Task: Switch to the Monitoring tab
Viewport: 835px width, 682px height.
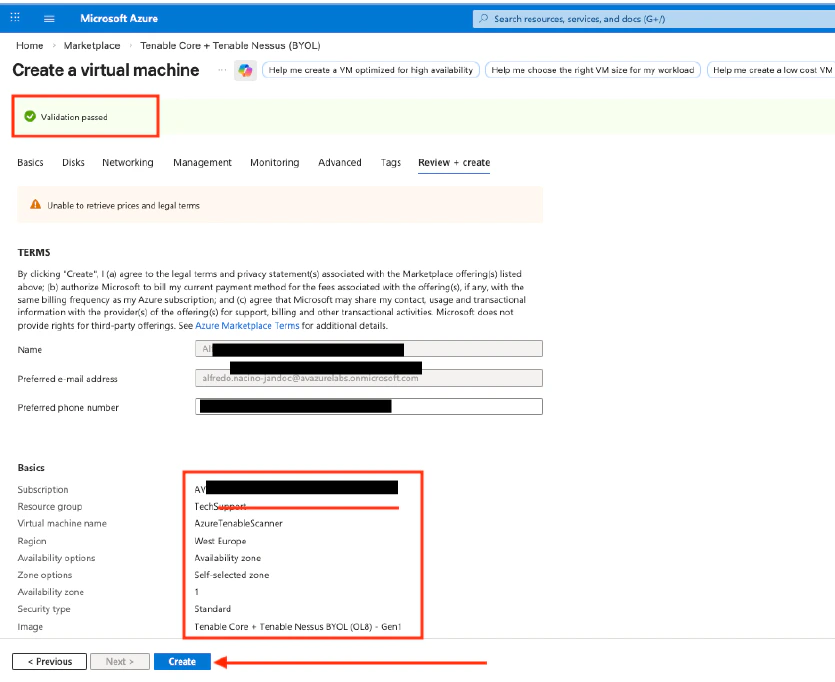Action: (274, 162)
